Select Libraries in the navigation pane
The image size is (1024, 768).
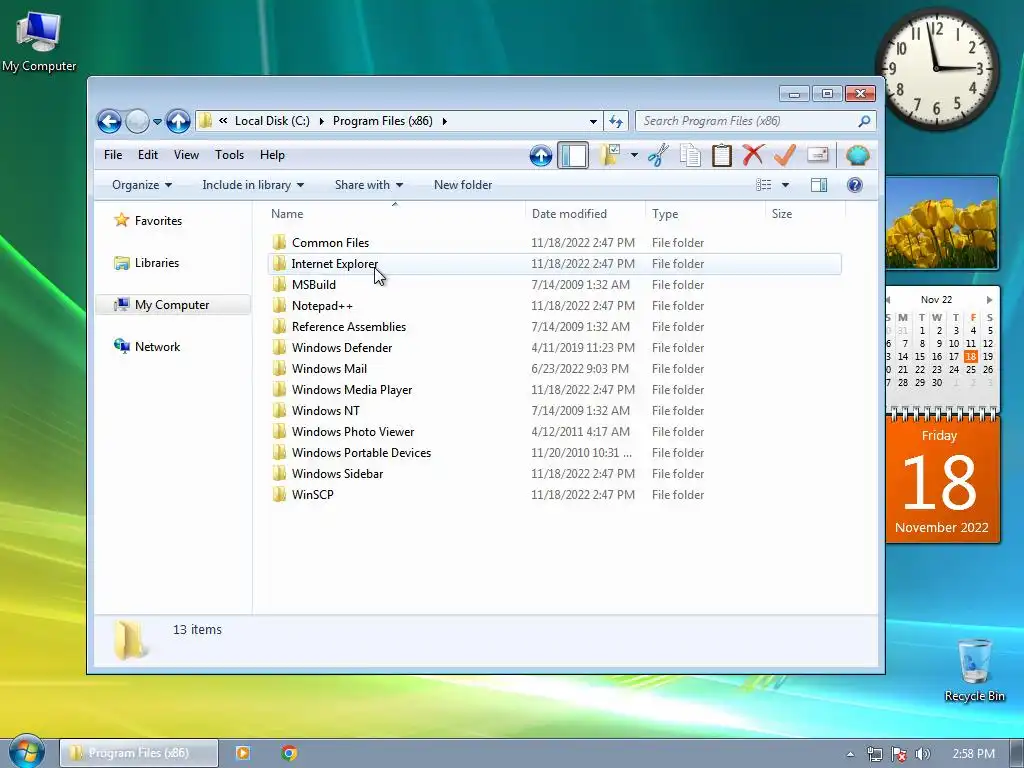coord(157,263)
